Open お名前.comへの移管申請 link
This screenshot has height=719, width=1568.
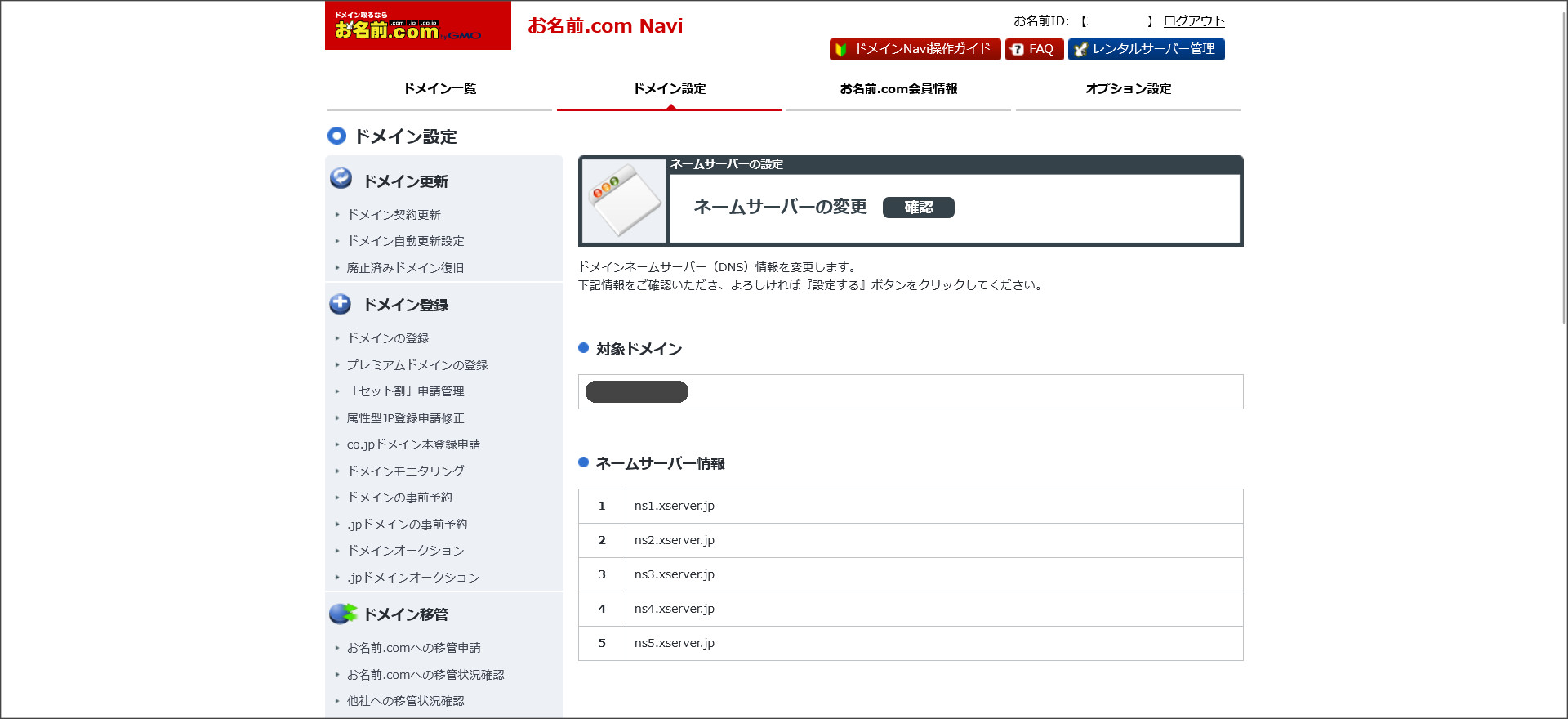(414, 648)
